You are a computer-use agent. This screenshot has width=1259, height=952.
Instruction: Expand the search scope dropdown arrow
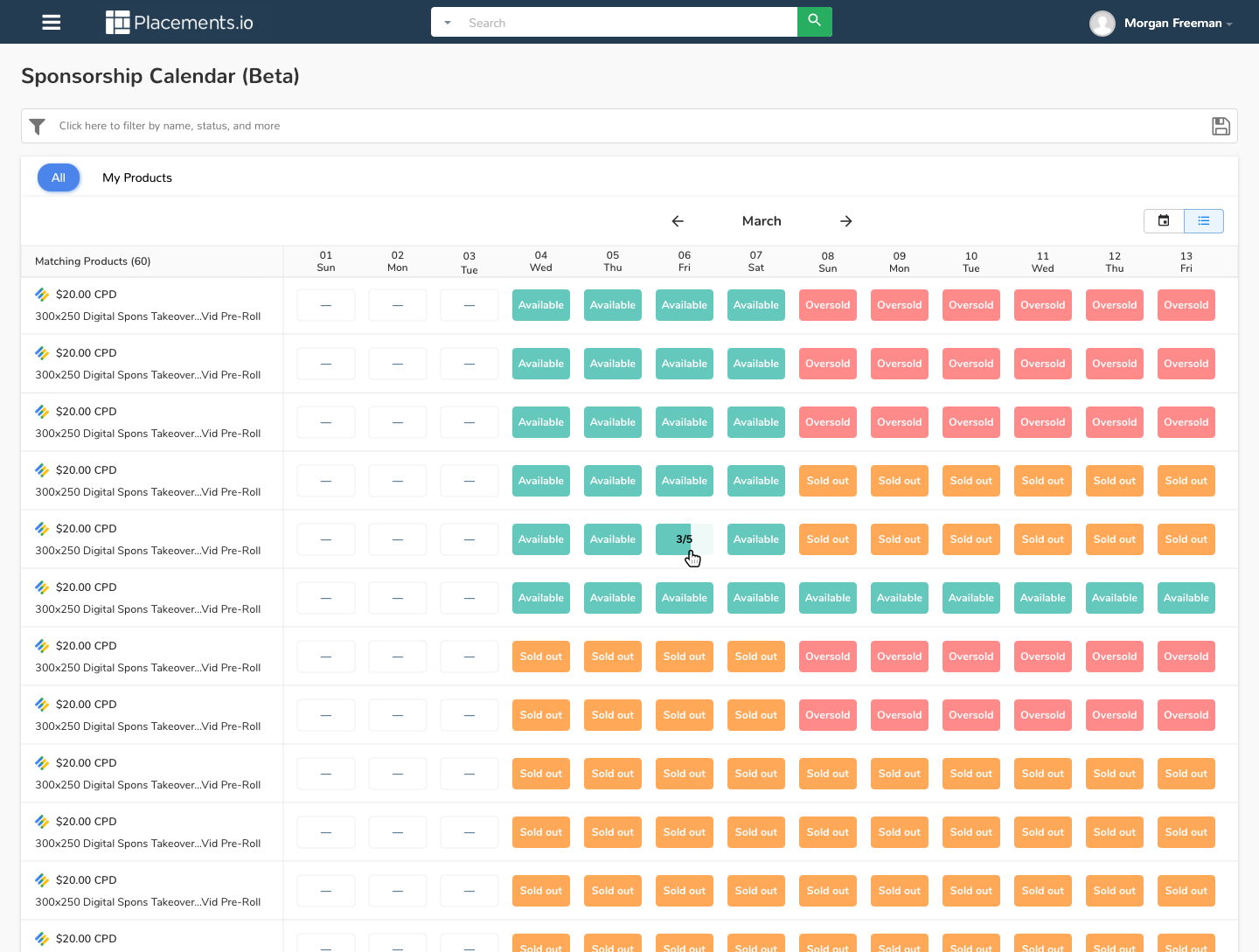coord(448,23)
